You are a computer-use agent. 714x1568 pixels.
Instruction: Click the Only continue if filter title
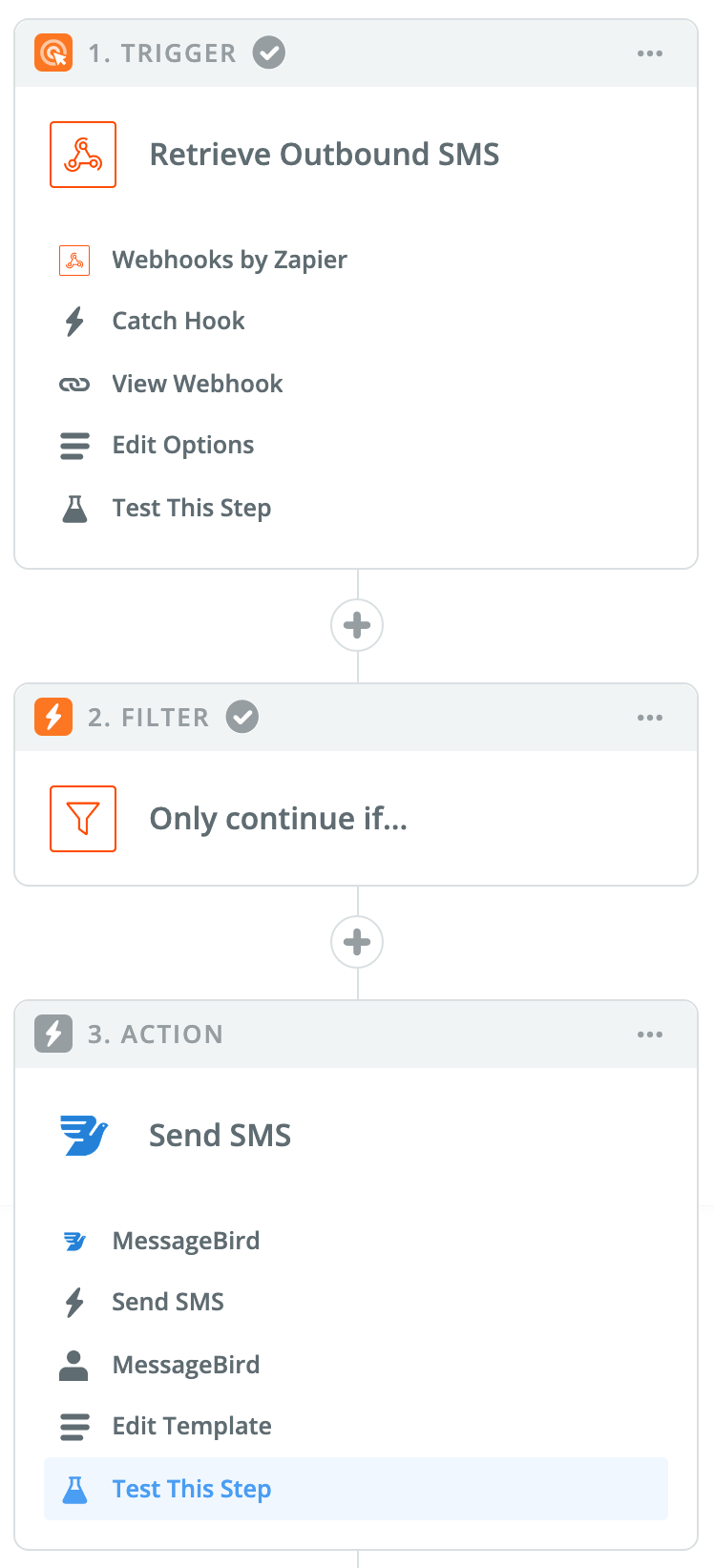278,818
